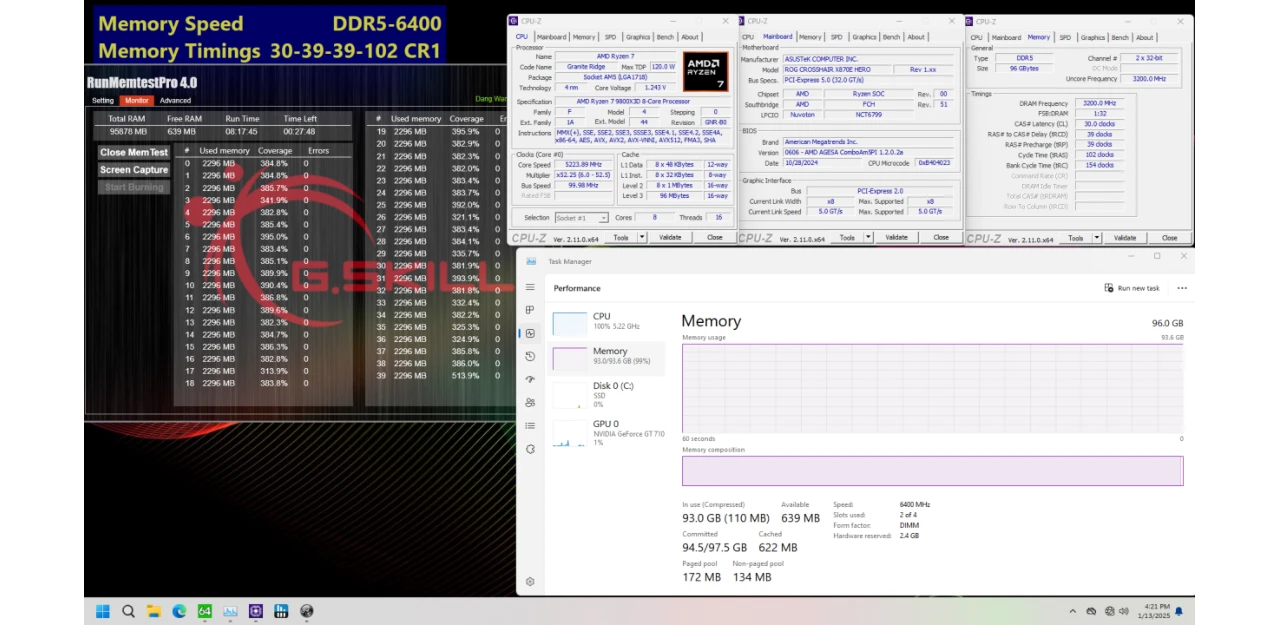The height and width of the screenshot is (625, 1280).
Task: Click coverage 513.9% in row 39
Action: pos(465,375)
